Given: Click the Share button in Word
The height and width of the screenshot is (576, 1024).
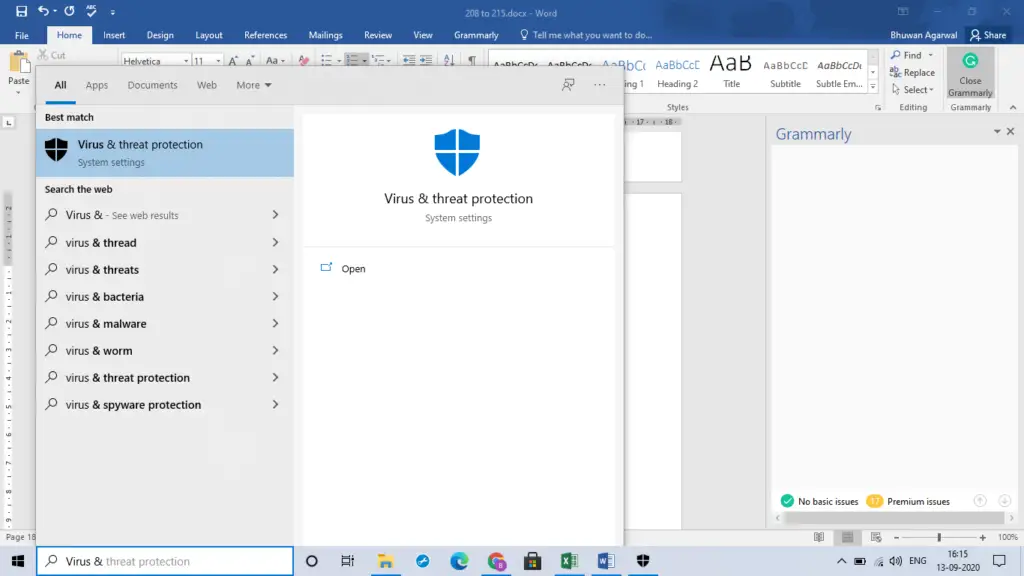Looking at the screenshot, I should [988, 35].
